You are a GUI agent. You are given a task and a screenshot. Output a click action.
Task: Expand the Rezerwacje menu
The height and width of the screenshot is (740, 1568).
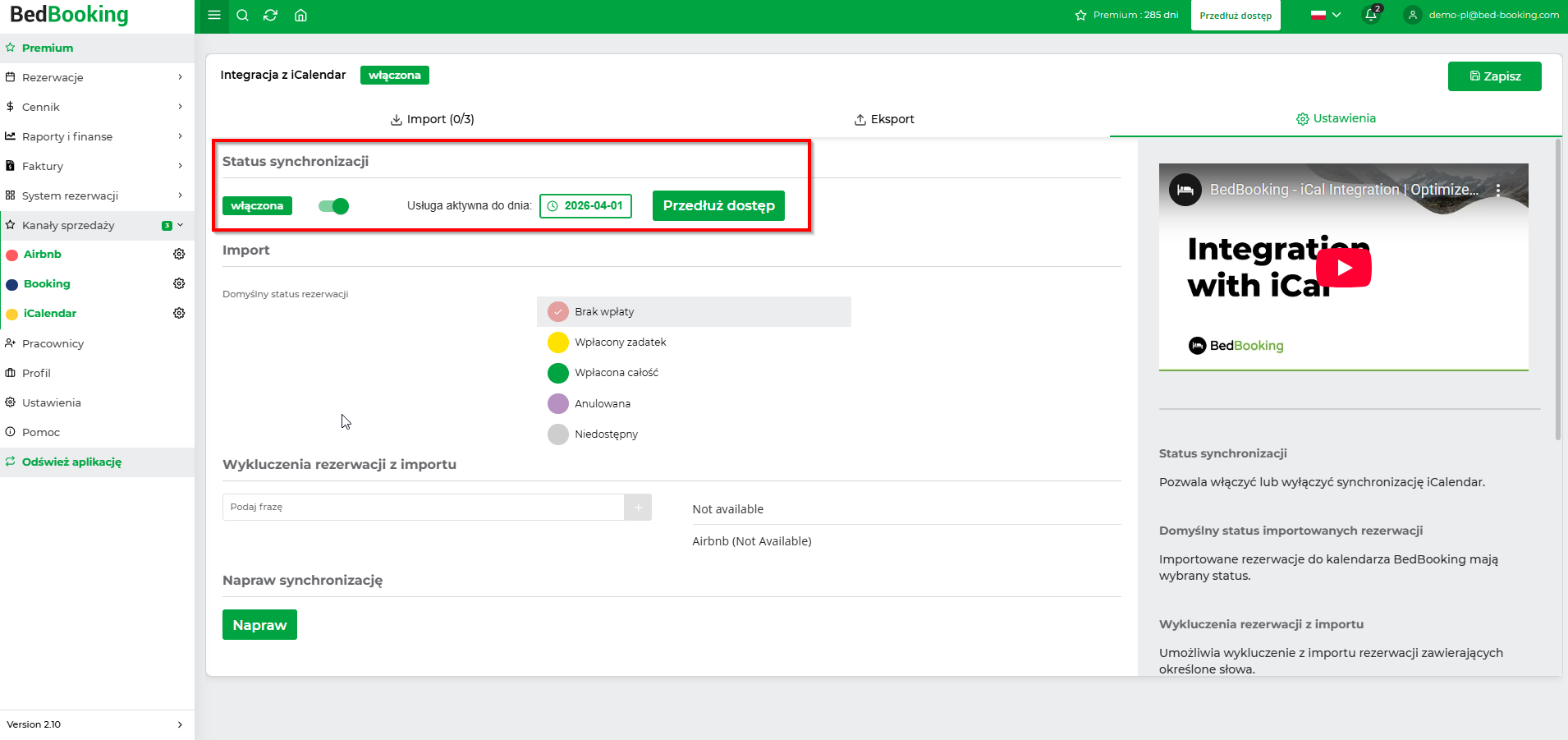point(97,77)
